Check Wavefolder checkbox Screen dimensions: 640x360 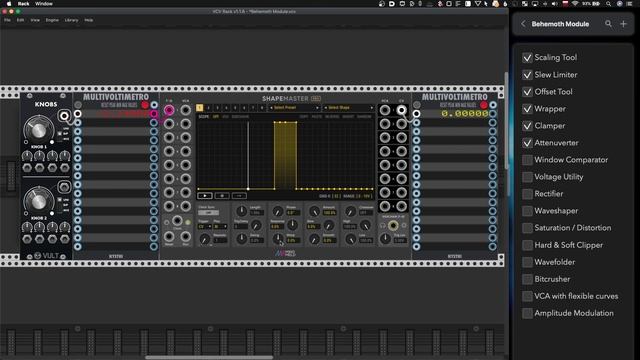[527, 262]
